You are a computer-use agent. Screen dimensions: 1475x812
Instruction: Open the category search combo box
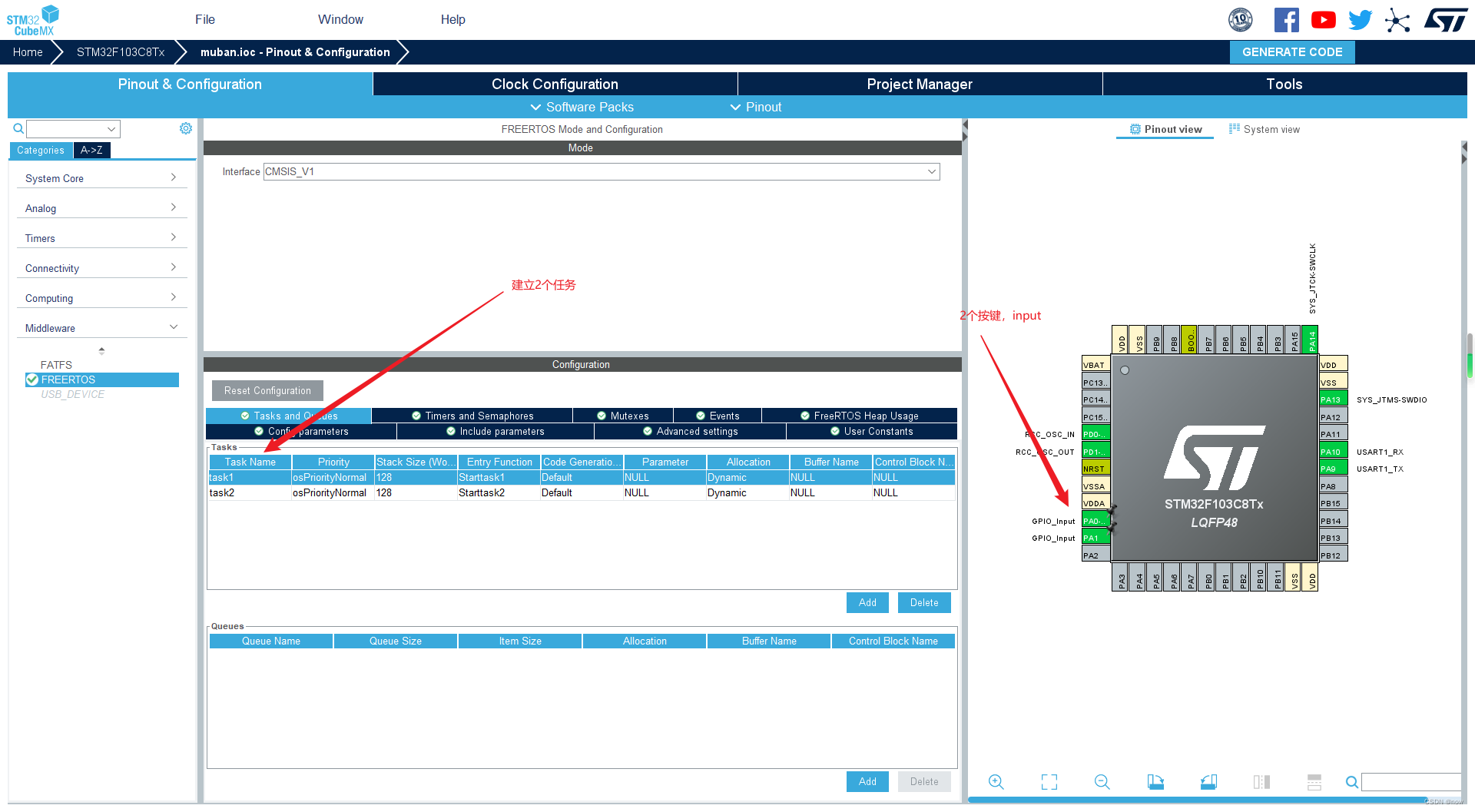73,128
